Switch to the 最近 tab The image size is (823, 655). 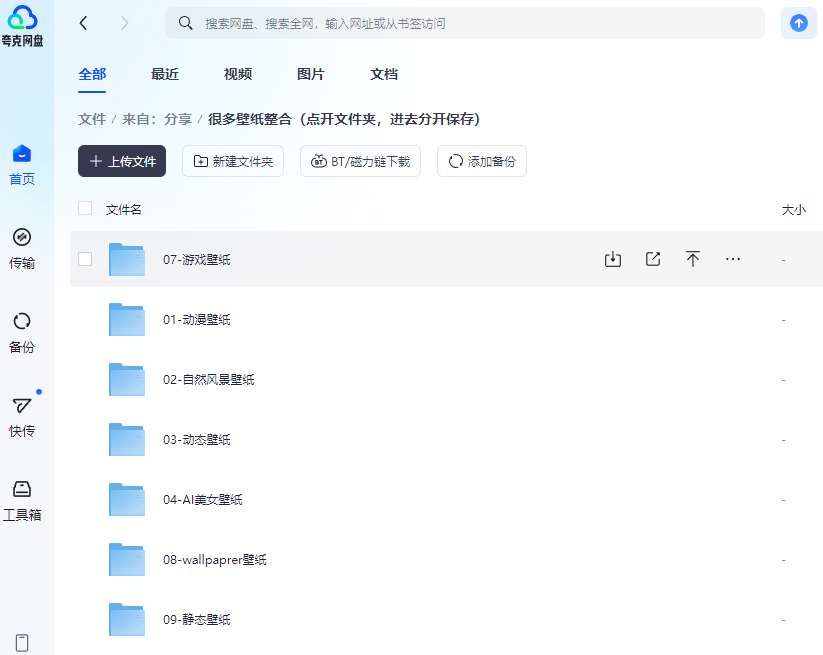(165, 75)
